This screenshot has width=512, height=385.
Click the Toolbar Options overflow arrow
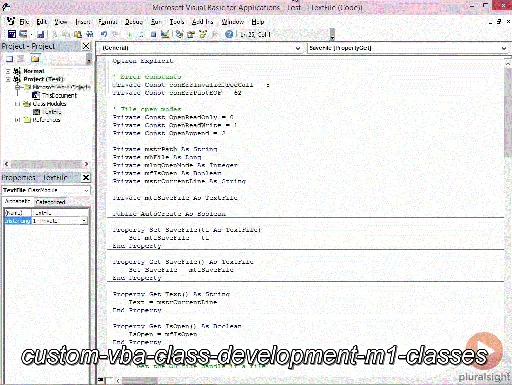pos(332,34)
